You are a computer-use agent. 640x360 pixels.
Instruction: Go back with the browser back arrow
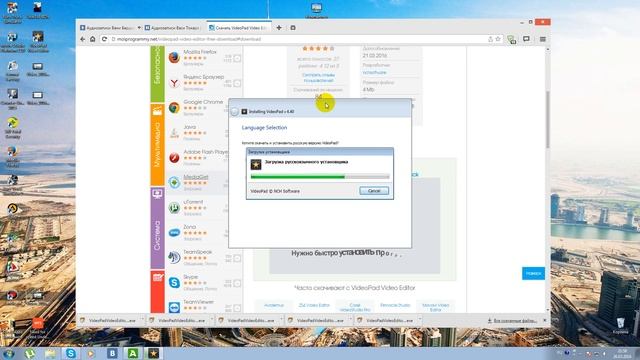(x=83, y=39)
